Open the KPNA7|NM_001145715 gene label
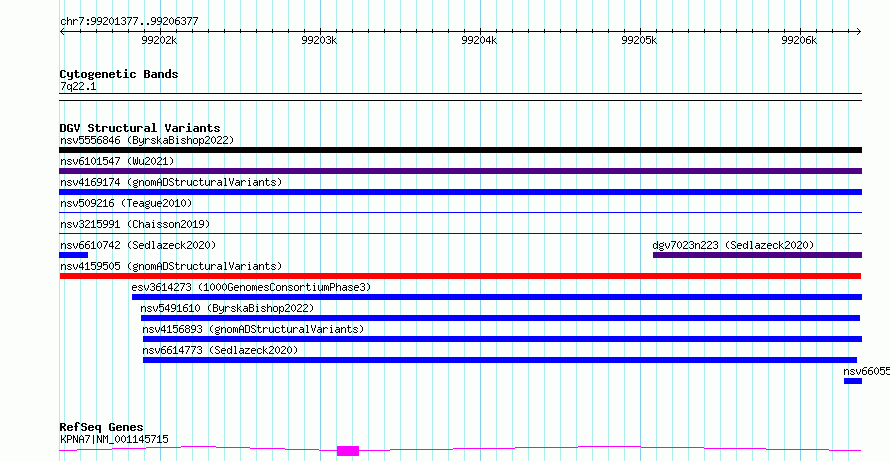The image size is (890, 461). coord(114,439)
